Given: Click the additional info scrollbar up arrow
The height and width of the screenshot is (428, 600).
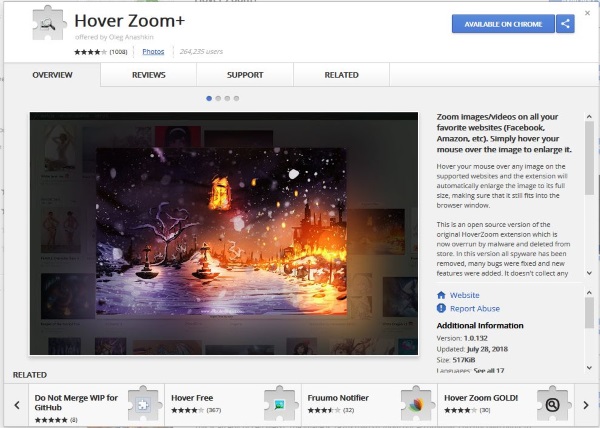Looking at the screenshot, I should [589, 293].
